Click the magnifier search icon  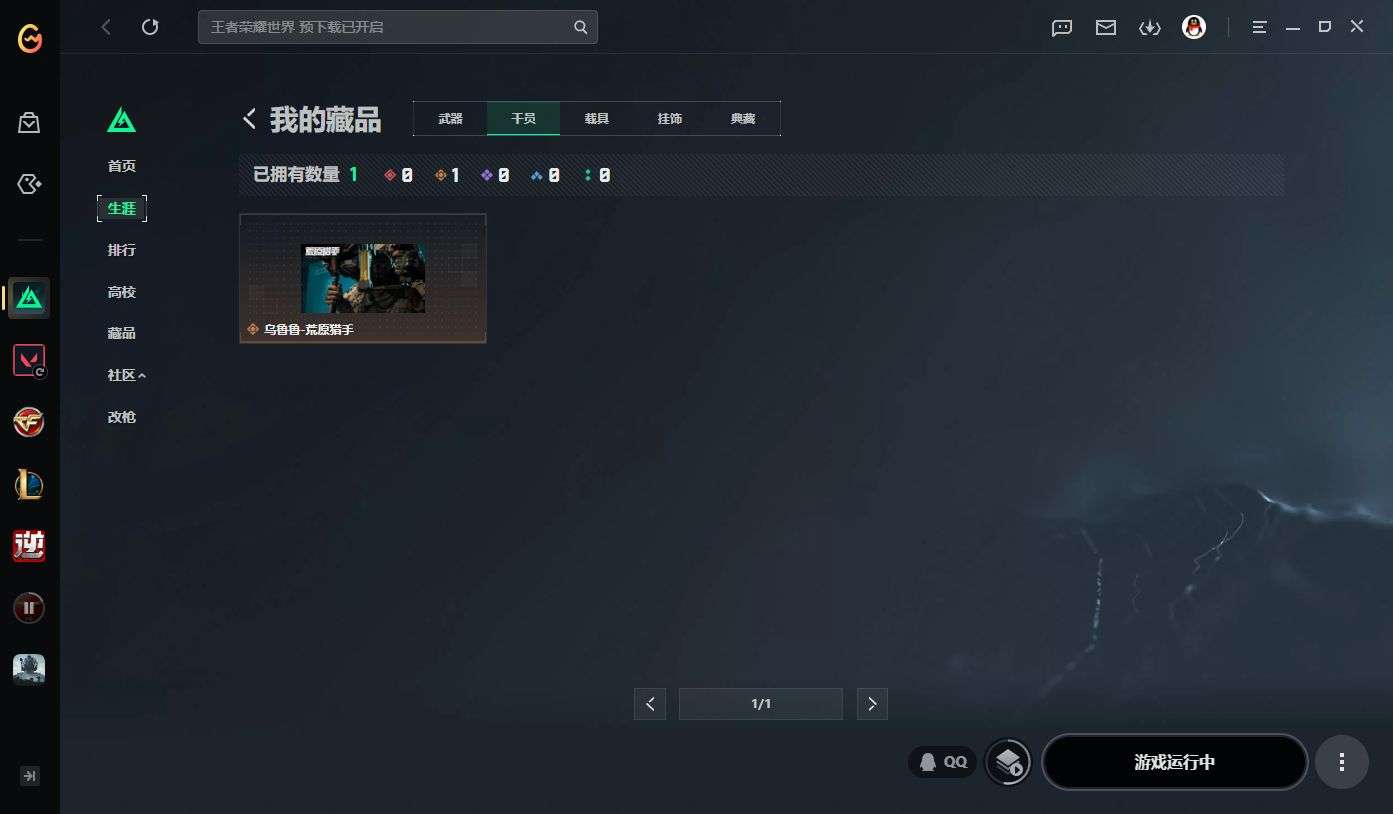580,27
